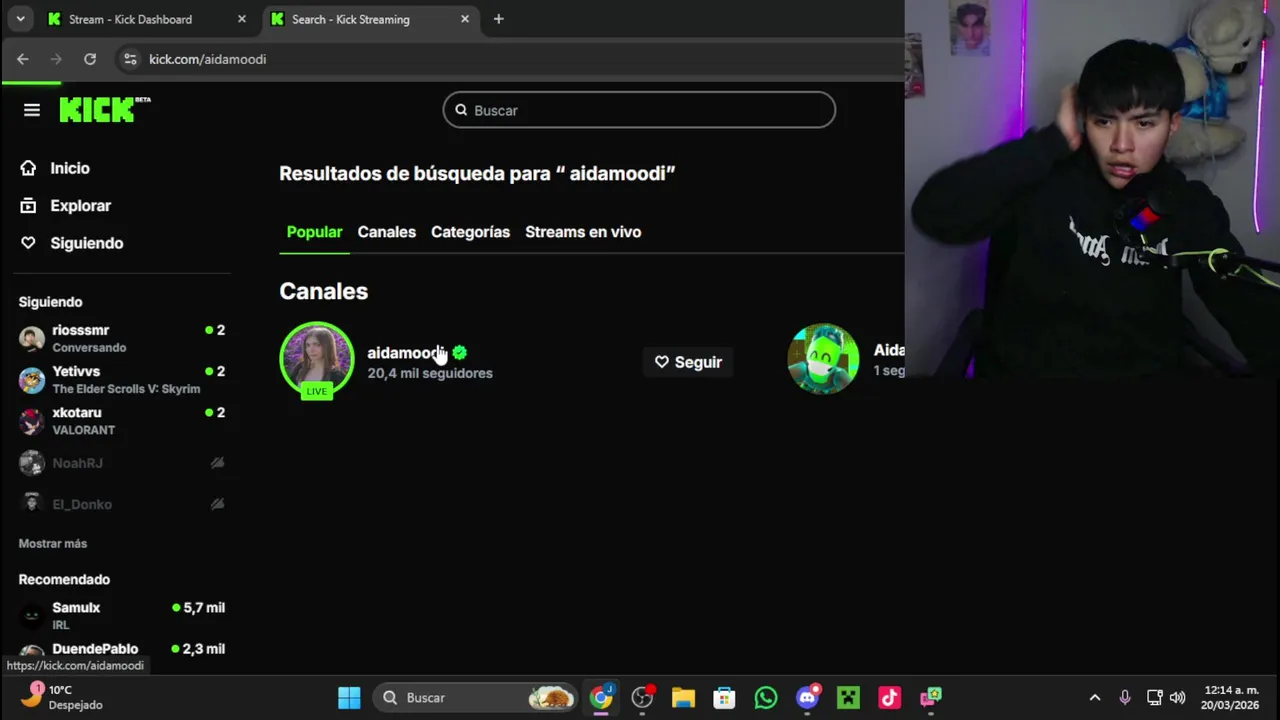The width and height of the screenshot is (1280, 720).
Task: Click NoahRJ avatar in sidebar
Action: pyautogui.click(x=32, y=463)
